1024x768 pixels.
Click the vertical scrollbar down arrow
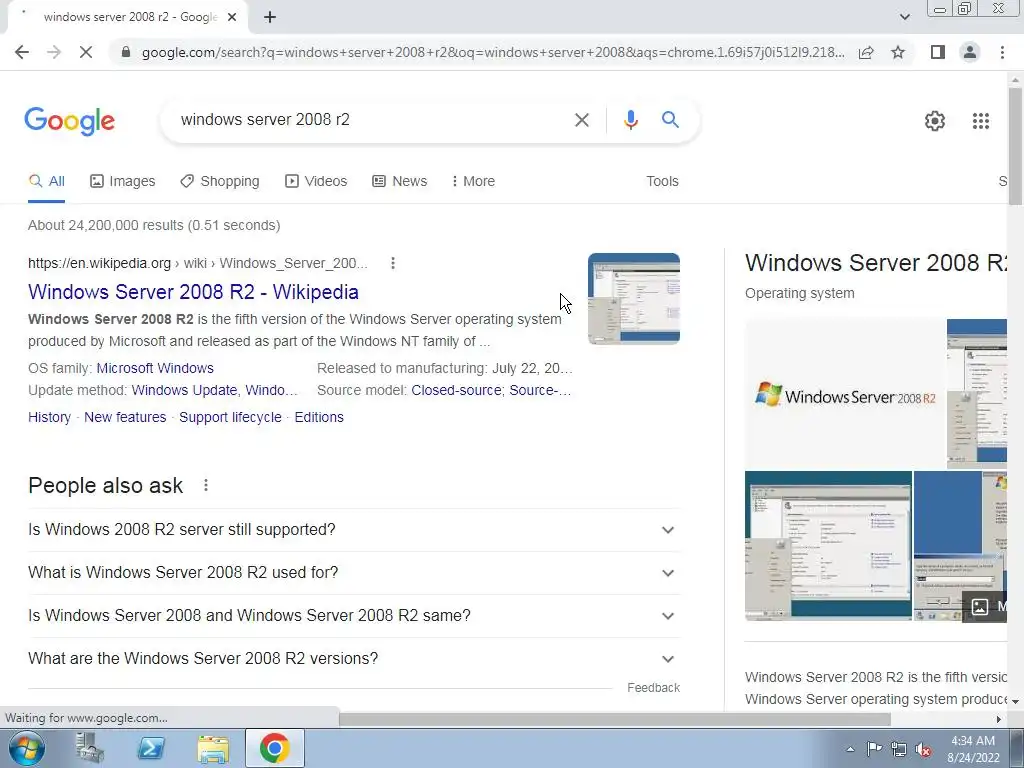tap(1015, 701)
